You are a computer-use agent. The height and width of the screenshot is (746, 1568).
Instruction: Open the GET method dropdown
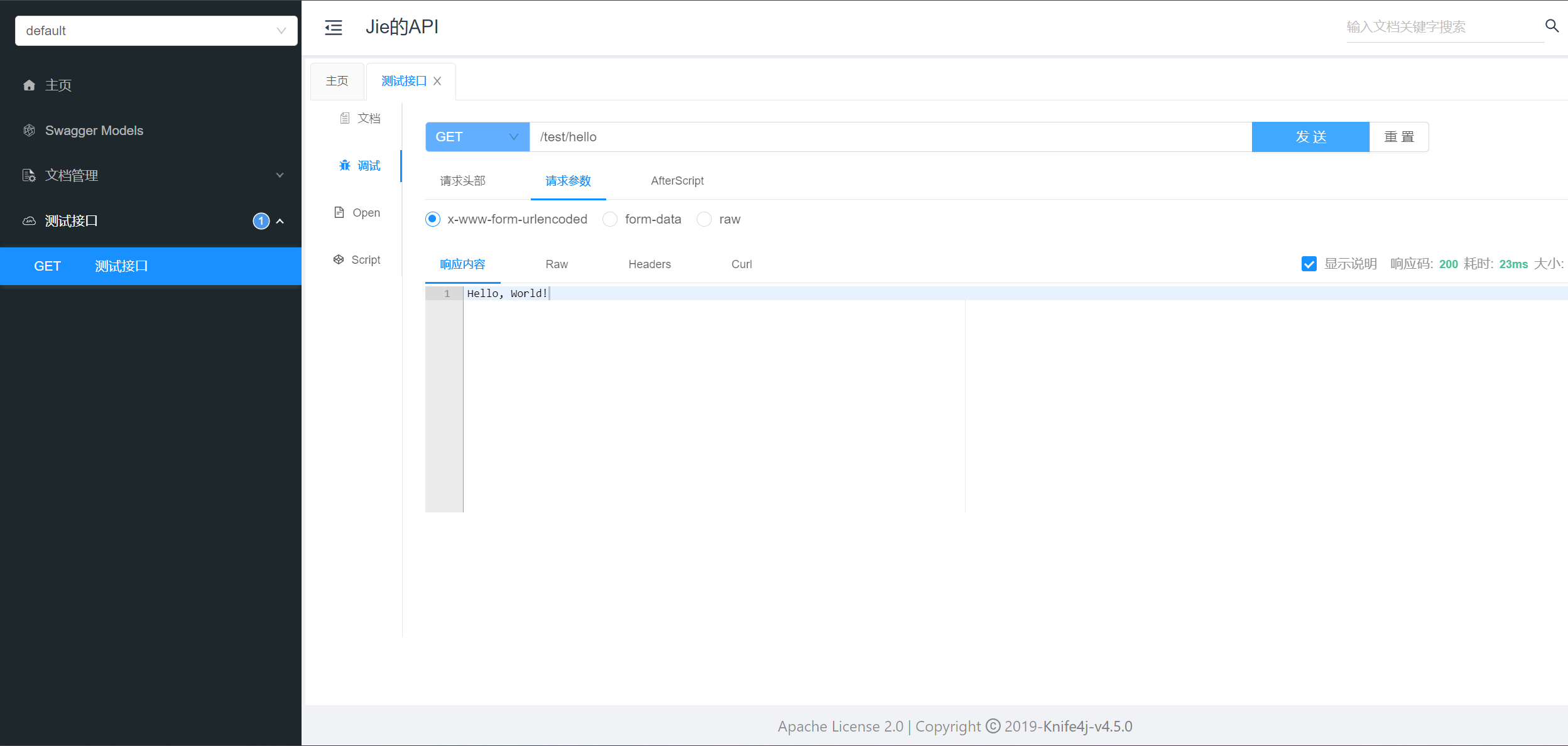(477, 137)
